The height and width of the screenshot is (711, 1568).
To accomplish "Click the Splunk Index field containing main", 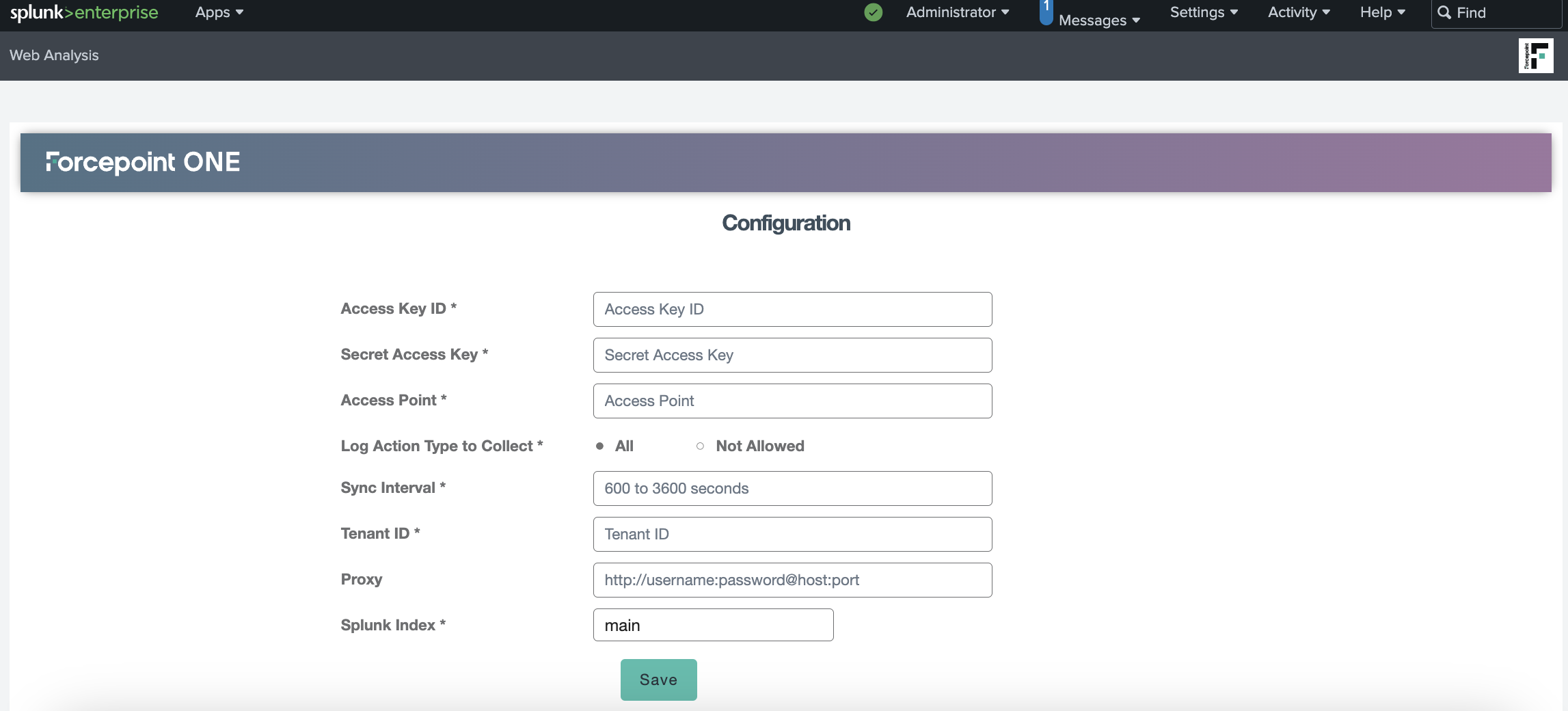I will coord(713,625).
